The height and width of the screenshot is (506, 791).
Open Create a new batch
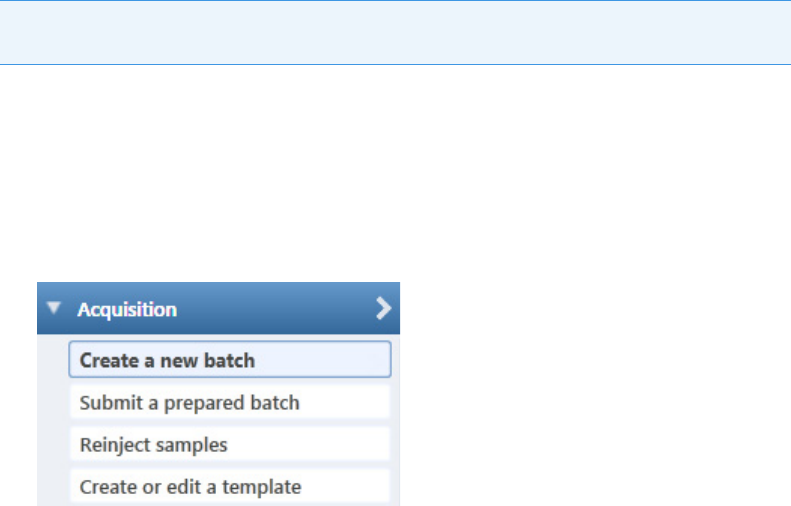tap(230, 360)
